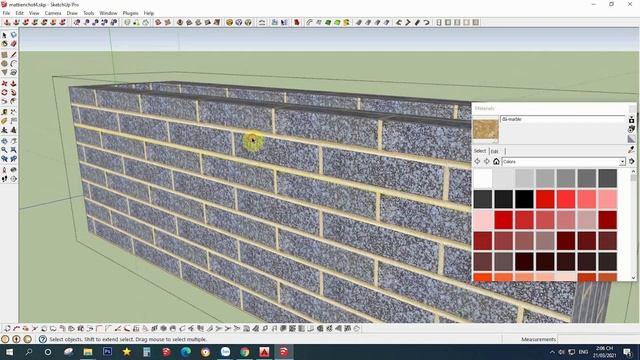Go to In Model materials home icon
Screen dimensions: 640x360
click(496, 162)
